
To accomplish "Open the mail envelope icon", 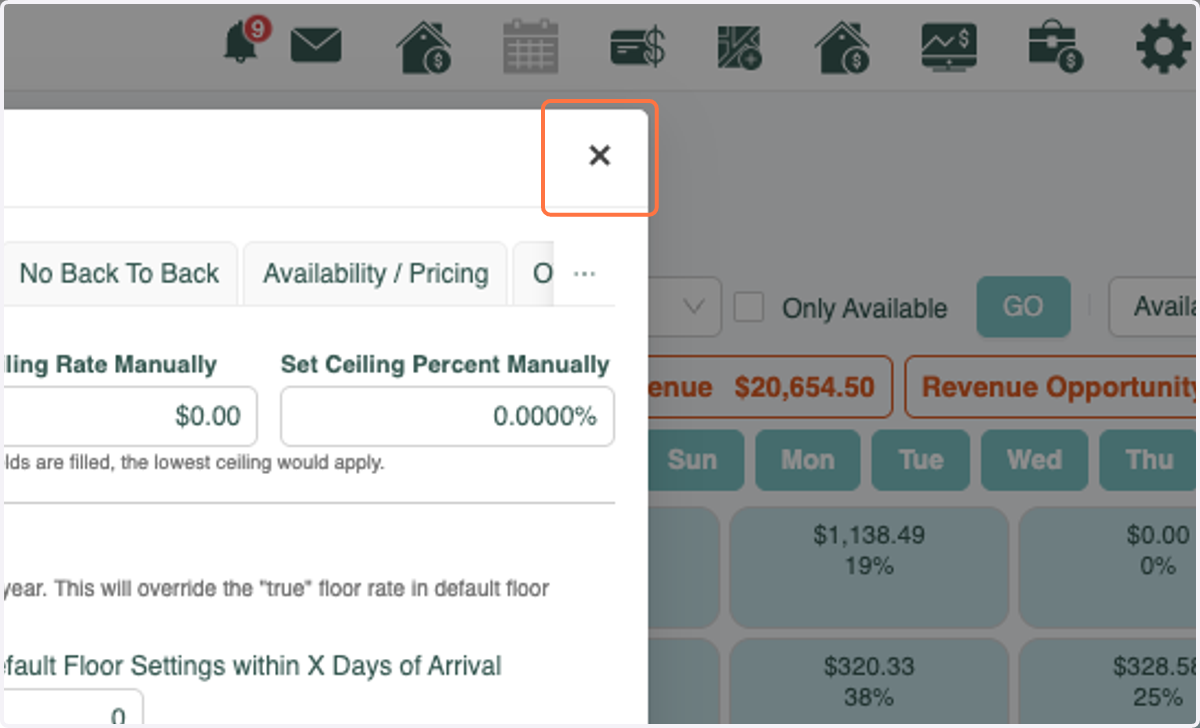I will point(316,45).
